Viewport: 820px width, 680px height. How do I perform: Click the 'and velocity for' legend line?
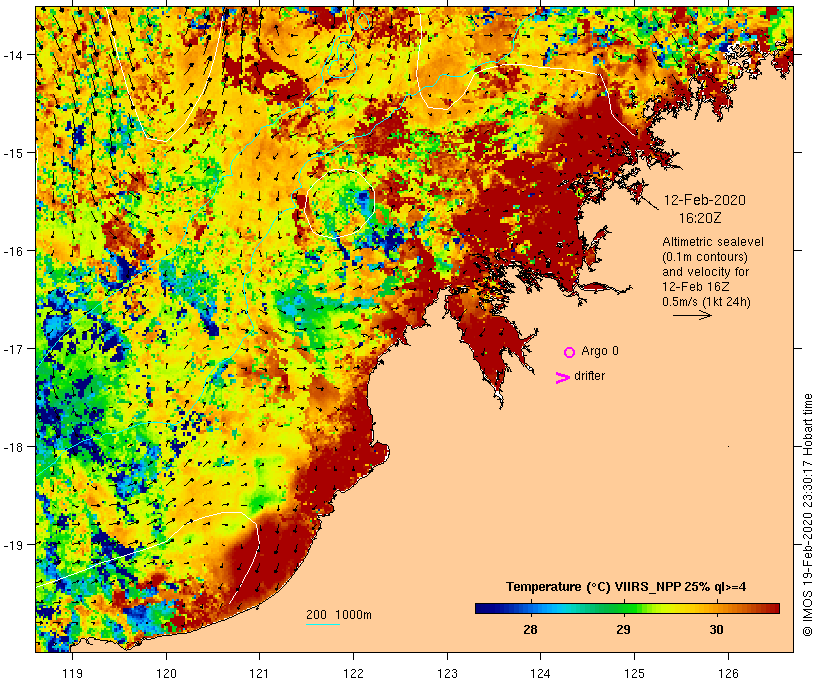(x=705, y=272)
